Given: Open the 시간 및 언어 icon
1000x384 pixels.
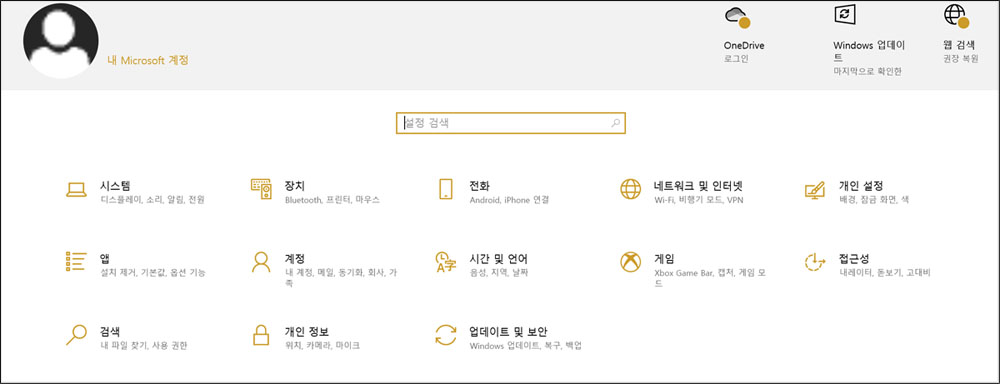Looking at the screenshot, I should pos(446,262).
